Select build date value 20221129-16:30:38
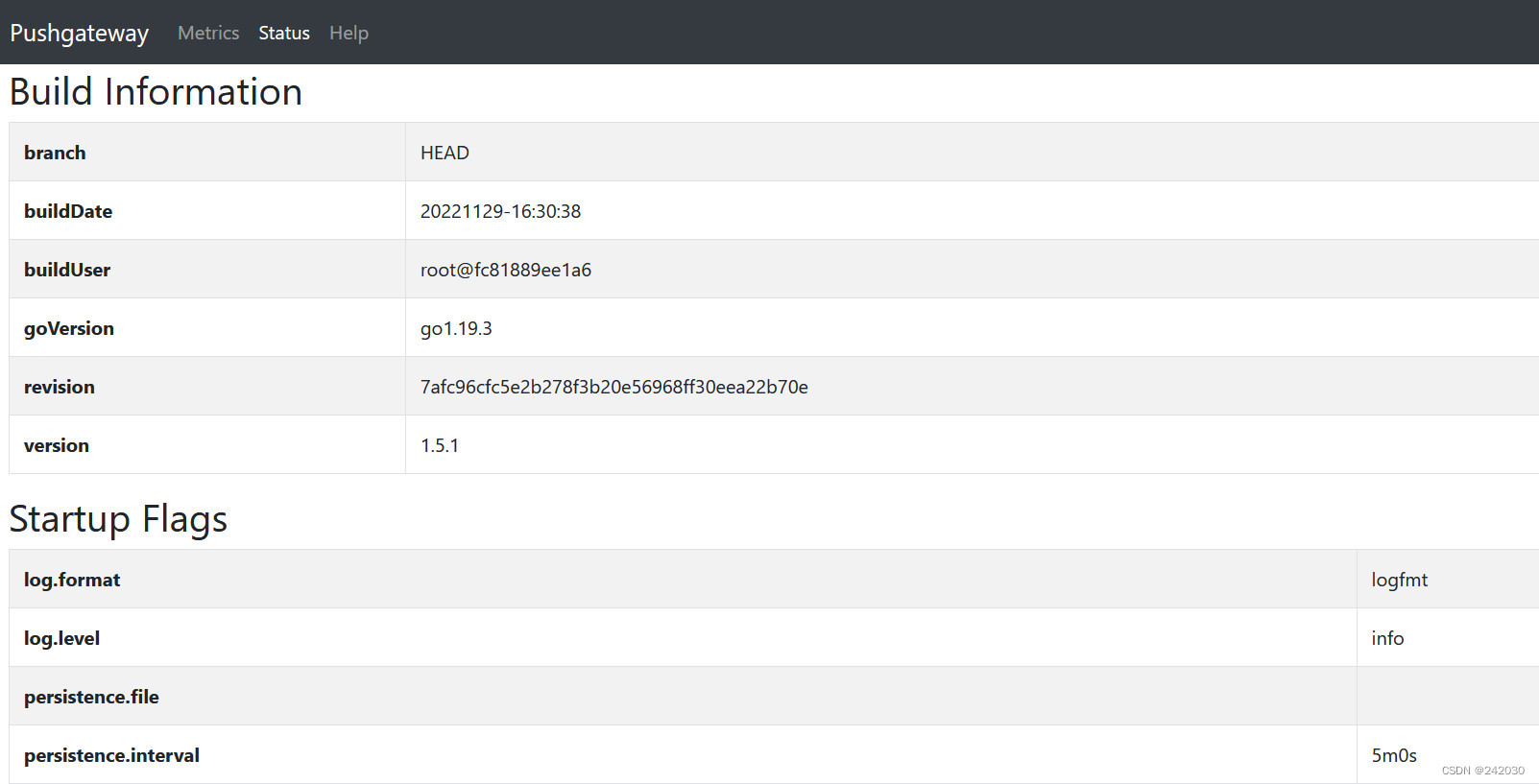 (500, 211)
